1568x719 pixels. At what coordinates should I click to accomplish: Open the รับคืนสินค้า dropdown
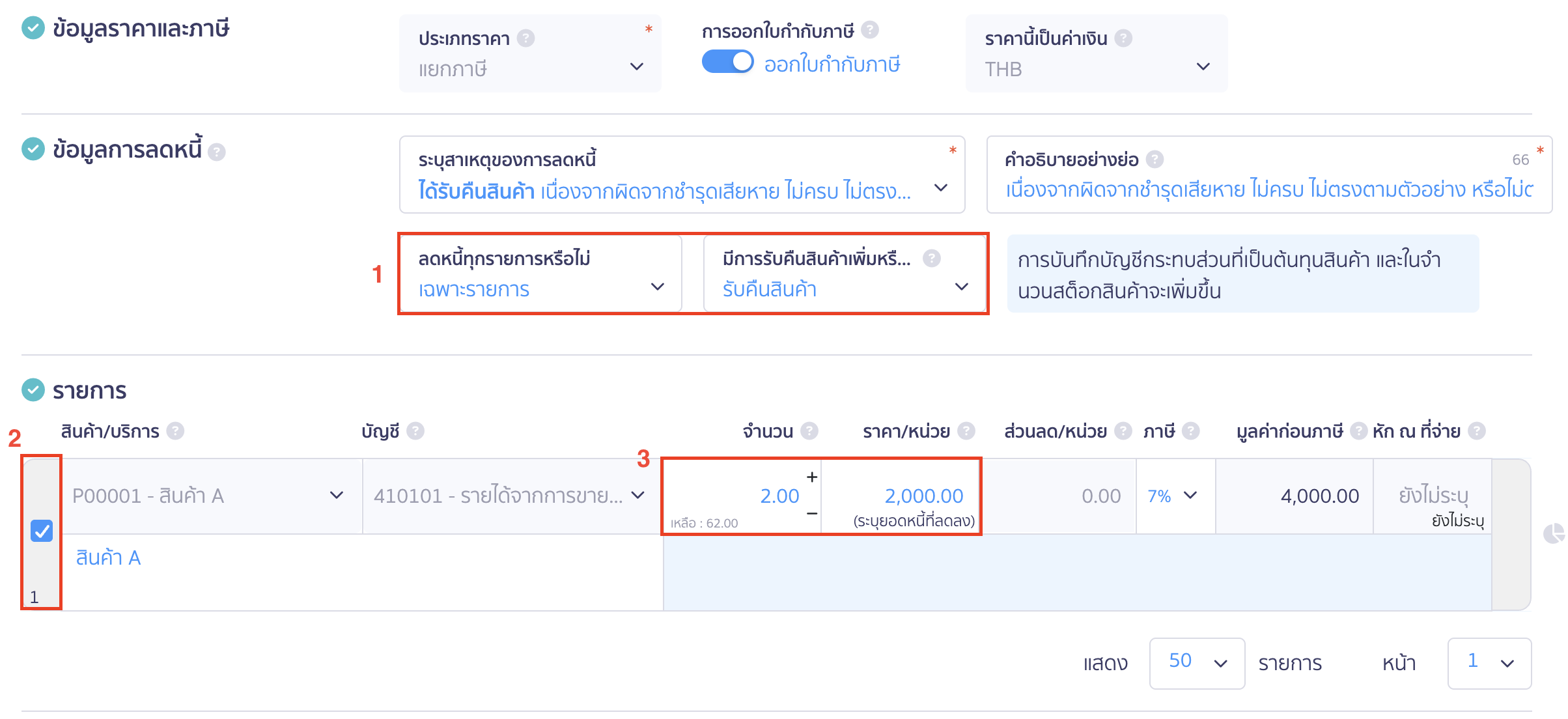click(x=844, y=274)
